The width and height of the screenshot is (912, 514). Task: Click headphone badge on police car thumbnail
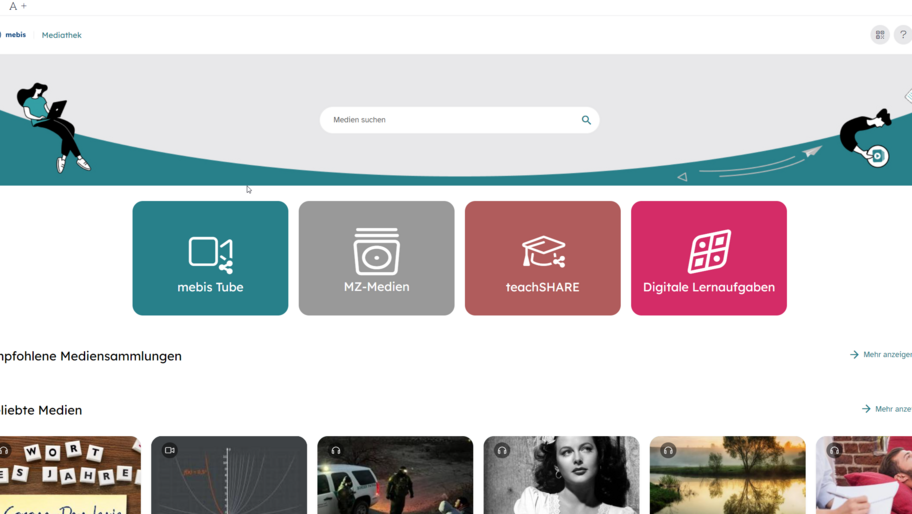(x=336, y=450)
